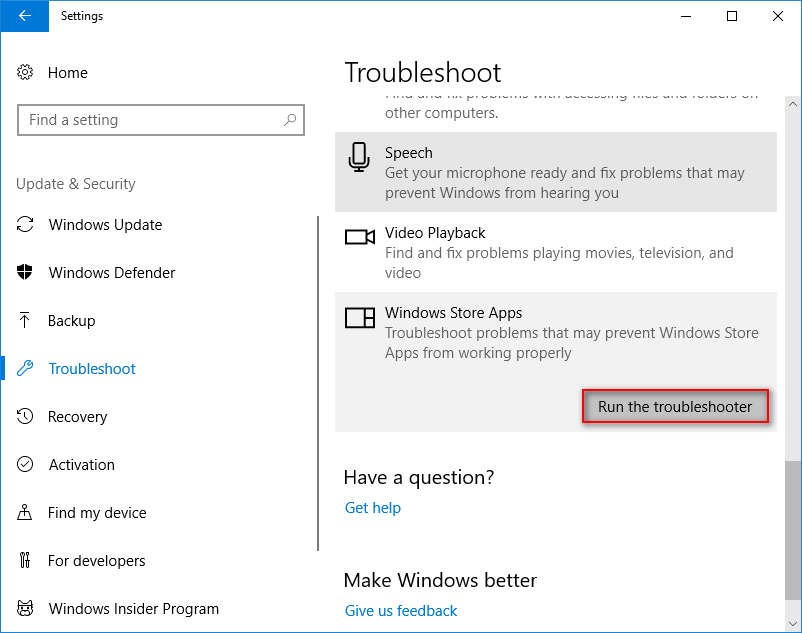Viewport: 802px width, 633px height.
Task: Select Troubleshoot in the sidebar
Action: click(92, 369)
